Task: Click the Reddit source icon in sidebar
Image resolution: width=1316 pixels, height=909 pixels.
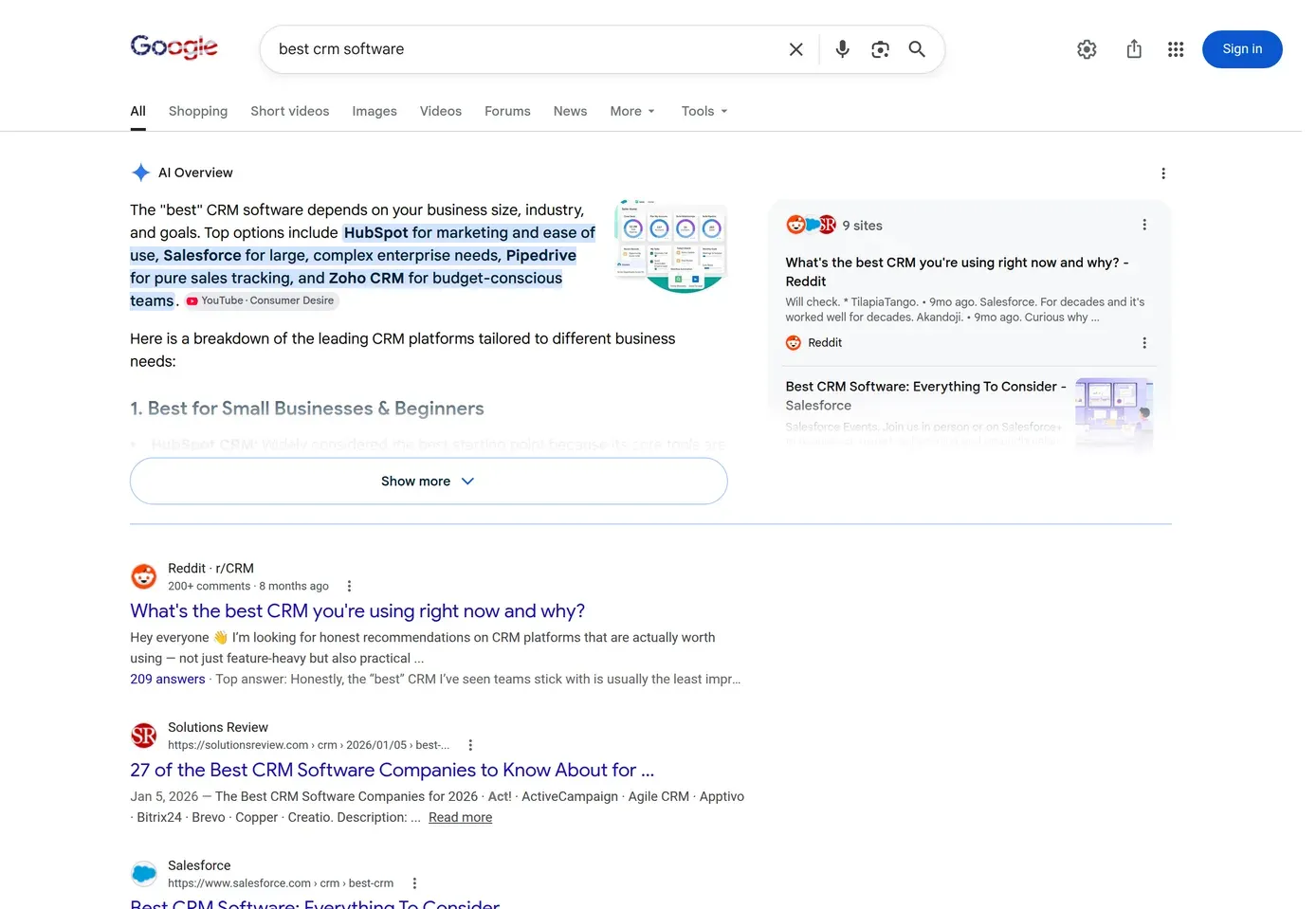Action: [794, 343]
